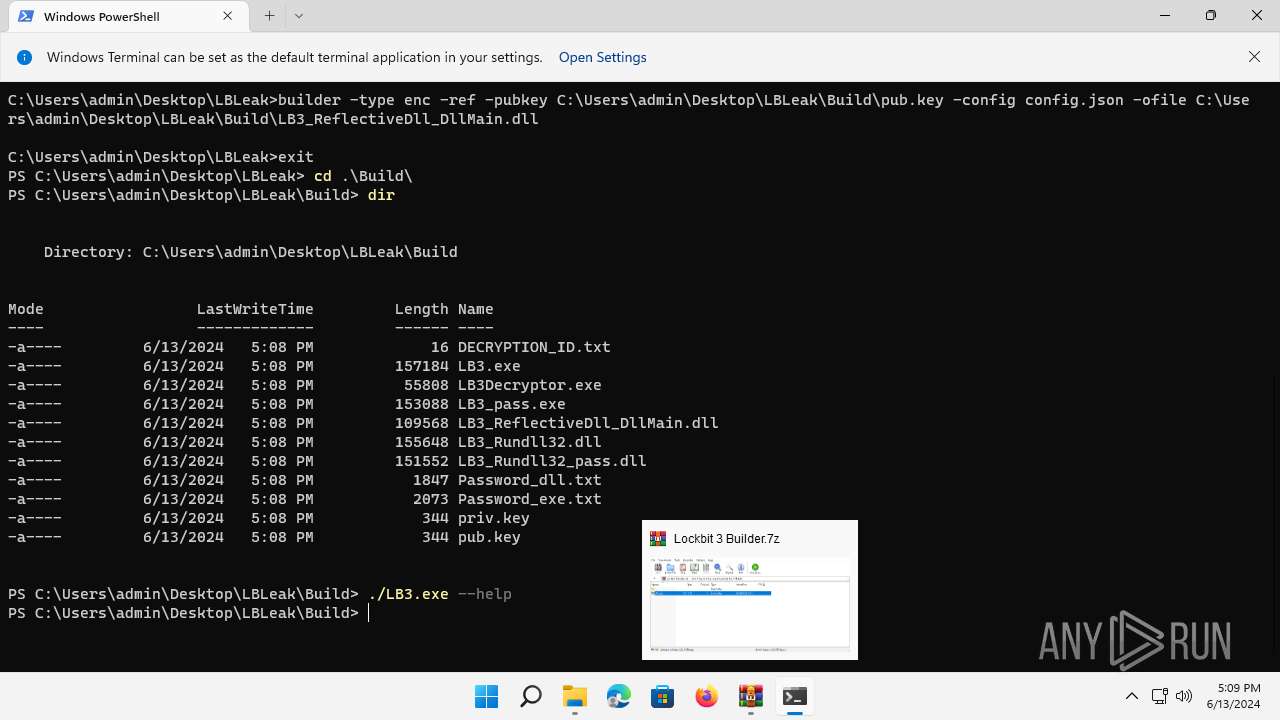Click WinRAR icon in preview title
Image resolution: width=1280 pixels, height=720 pixels.
point(658,539)
